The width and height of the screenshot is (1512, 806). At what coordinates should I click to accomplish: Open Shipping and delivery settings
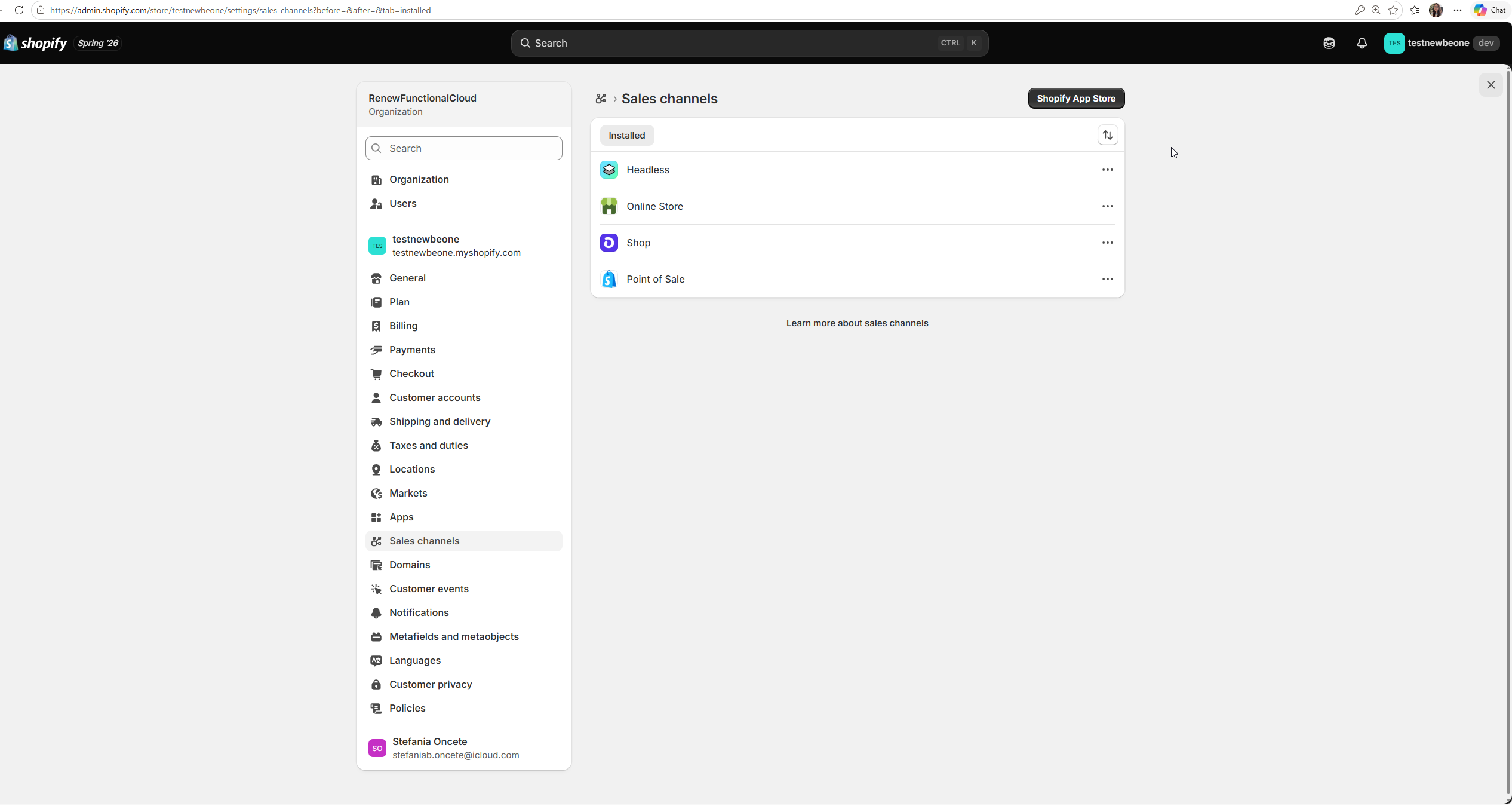(x=463, y=422)
